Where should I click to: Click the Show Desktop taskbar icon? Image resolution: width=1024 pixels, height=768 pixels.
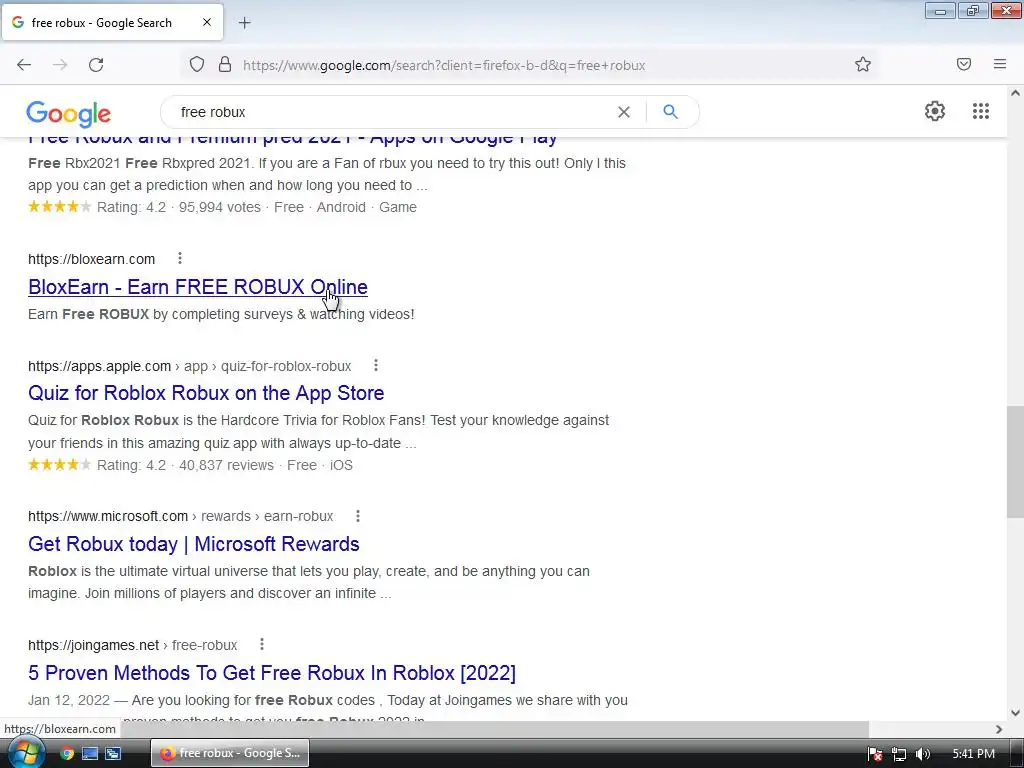(89, 753)
